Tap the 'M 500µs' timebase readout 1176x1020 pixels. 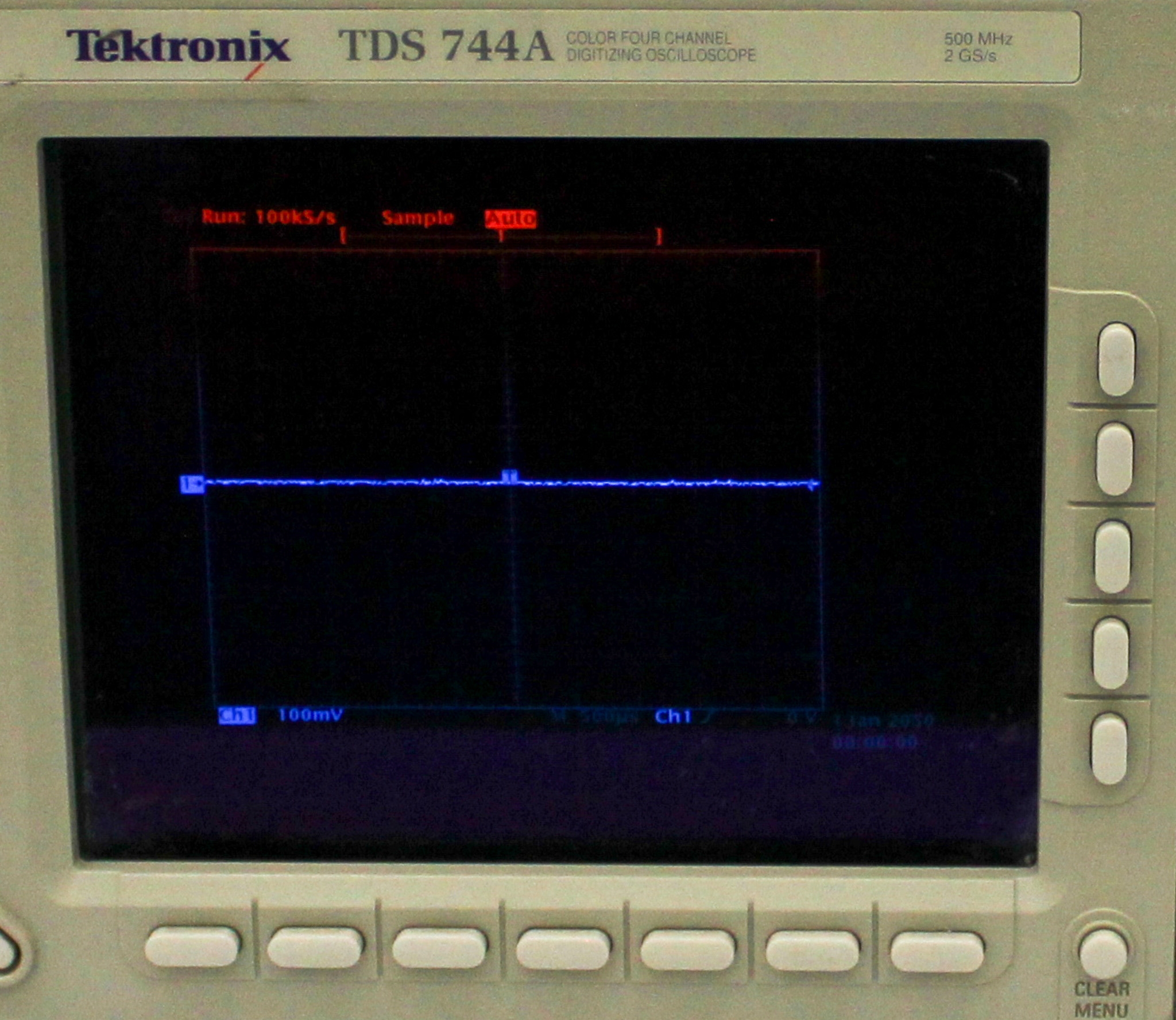pyautogui.click(x=595, y=717)
